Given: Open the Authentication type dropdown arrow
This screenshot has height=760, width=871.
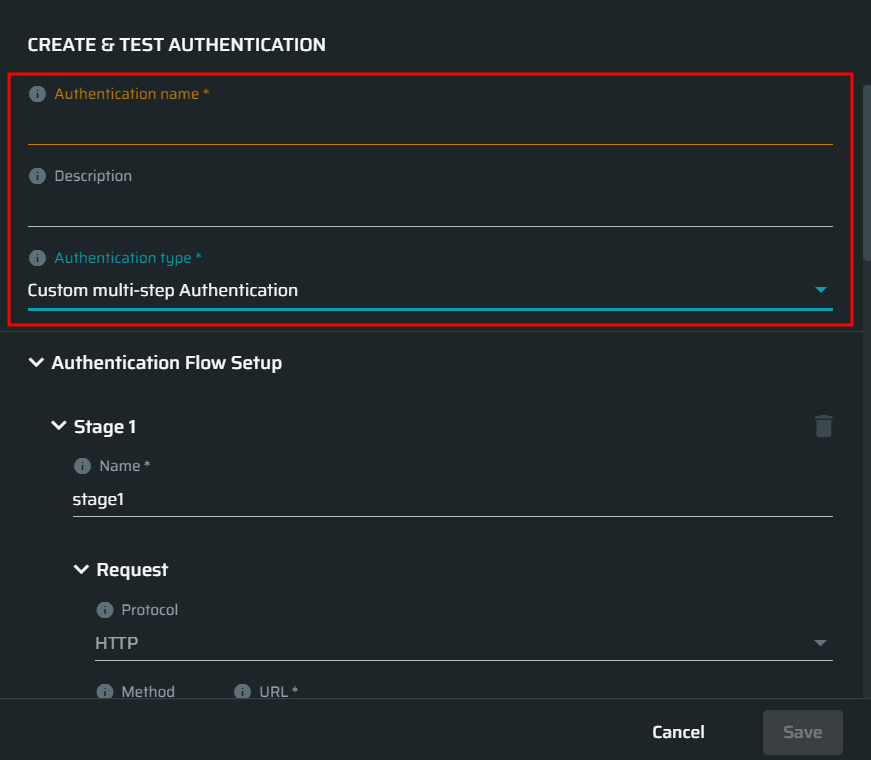Looking at the screenshot, I should click(x=820, y=290).
